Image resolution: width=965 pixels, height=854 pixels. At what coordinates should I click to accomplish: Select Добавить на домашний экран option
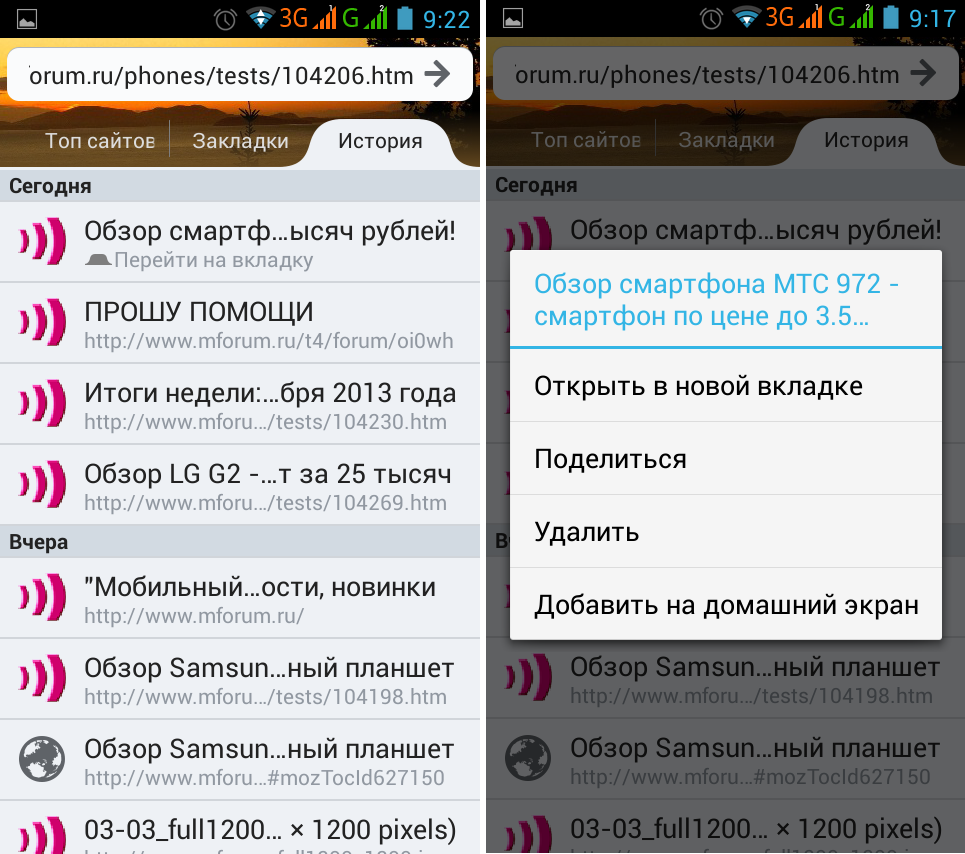pos(725,605)
